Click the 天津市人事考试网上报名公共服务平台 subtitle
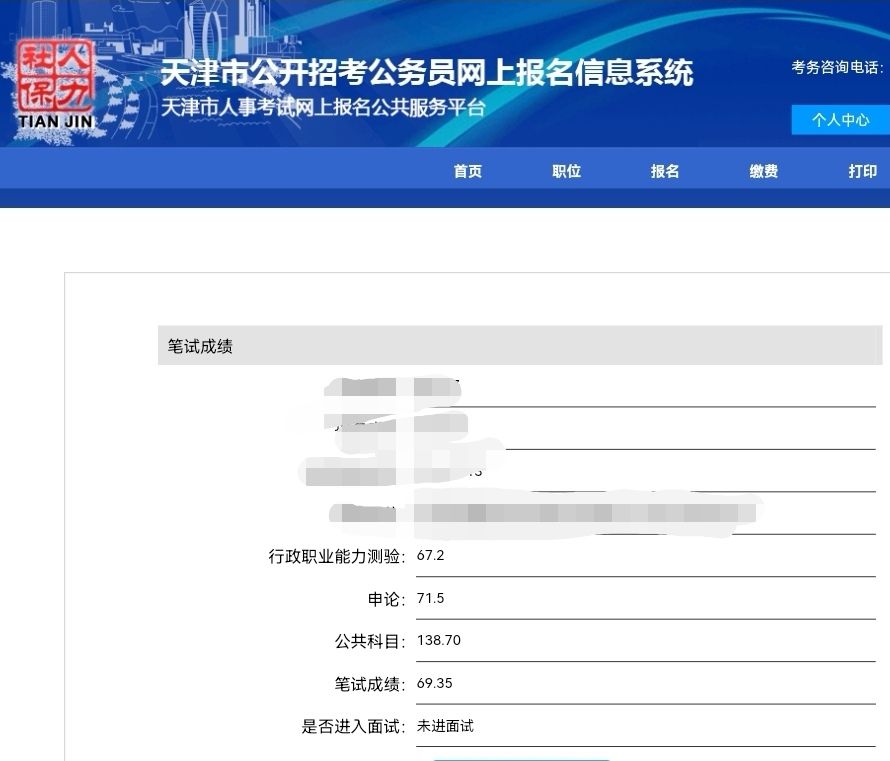The image size is (890, 761). [323, 107]
